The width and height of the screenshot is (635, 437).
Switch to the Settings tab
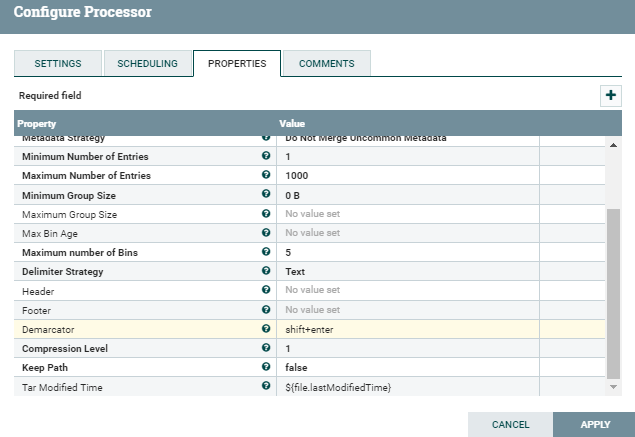point(58,63)
